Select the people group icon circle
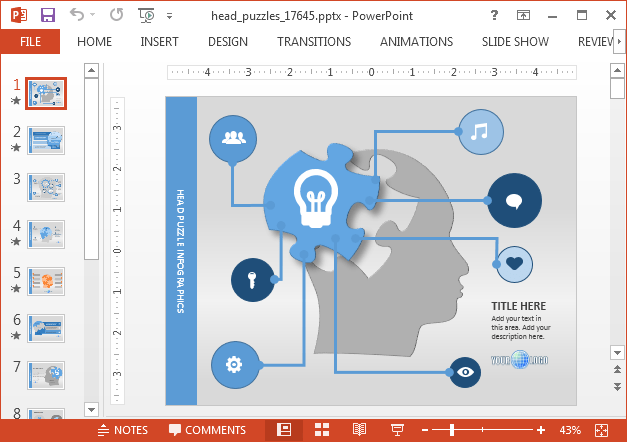This screenshot has height=442, width=627. 233,138
